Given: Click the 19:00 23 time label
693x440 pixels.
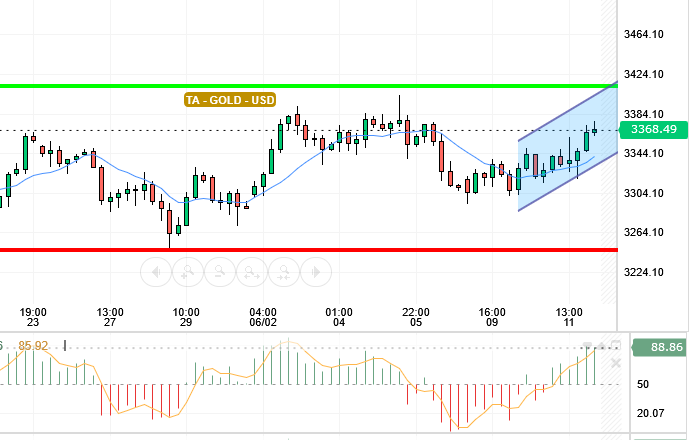Looking at the screenshot, I should (x=33, y=317).
